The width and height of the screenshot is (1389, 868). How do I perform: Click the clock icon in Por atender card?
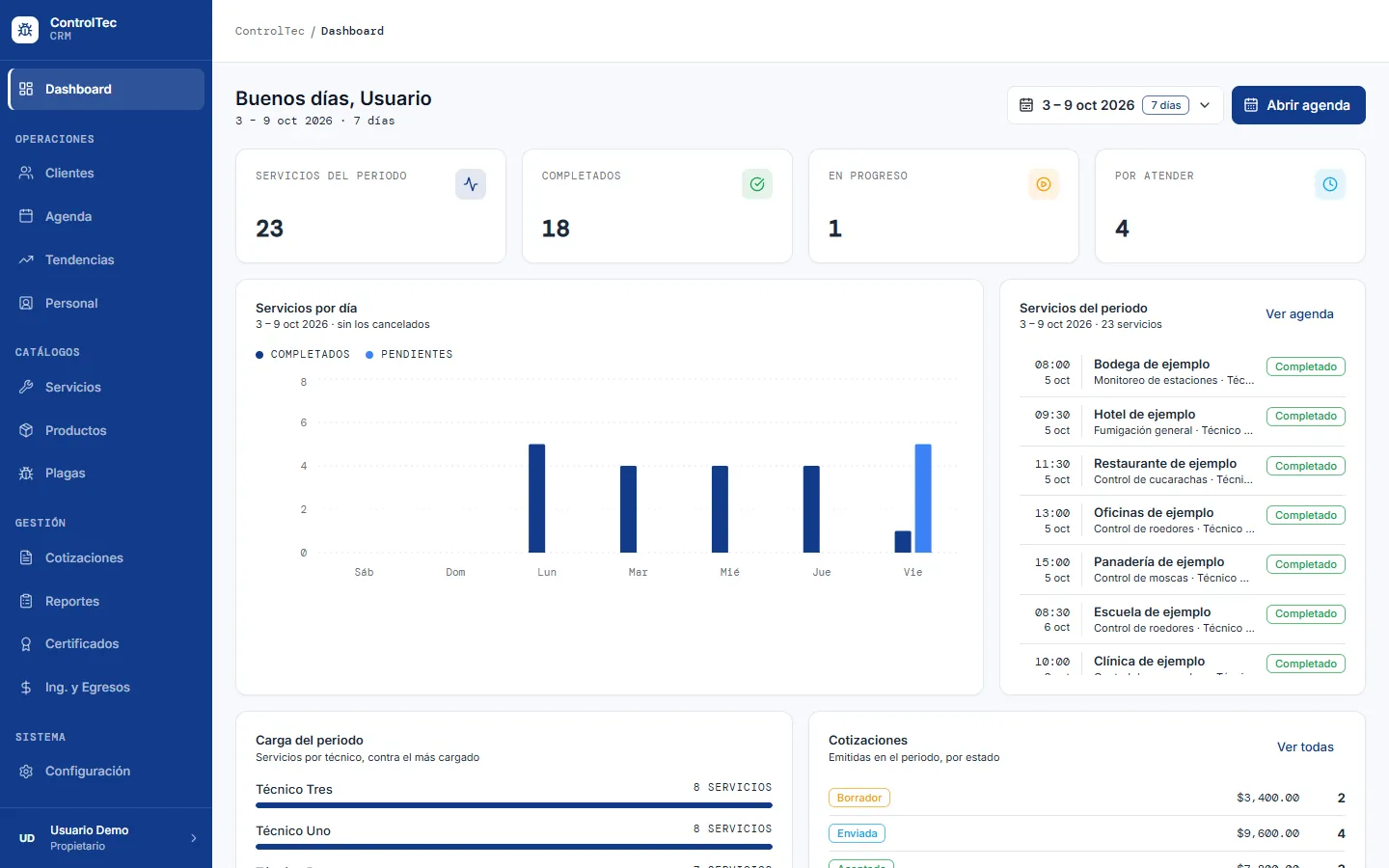tap(1330, 184)
